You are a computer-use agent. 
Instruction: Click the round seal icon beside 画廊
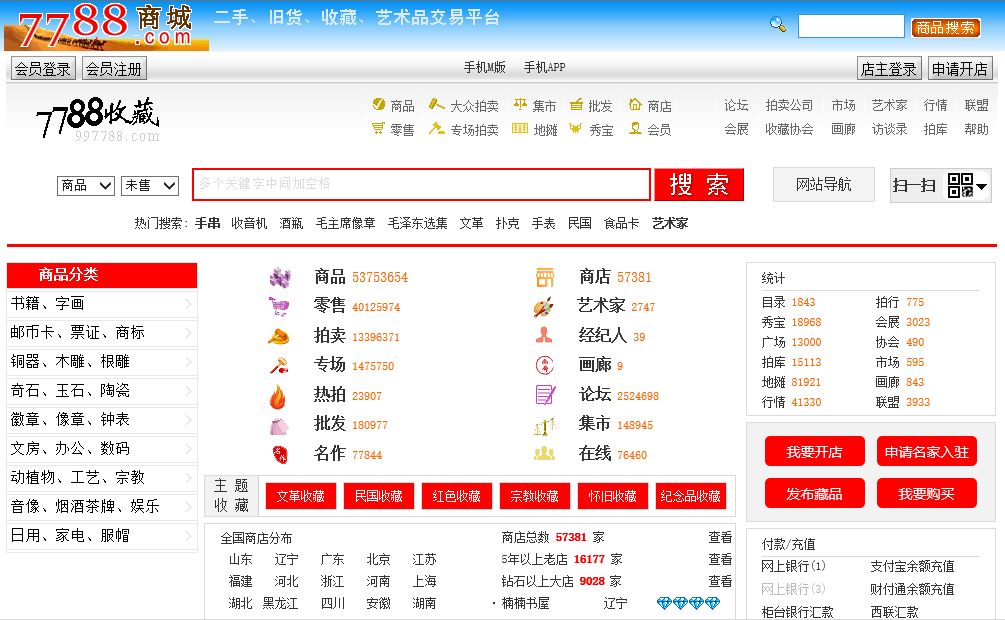pyautogui.click(x=544, y=365)
